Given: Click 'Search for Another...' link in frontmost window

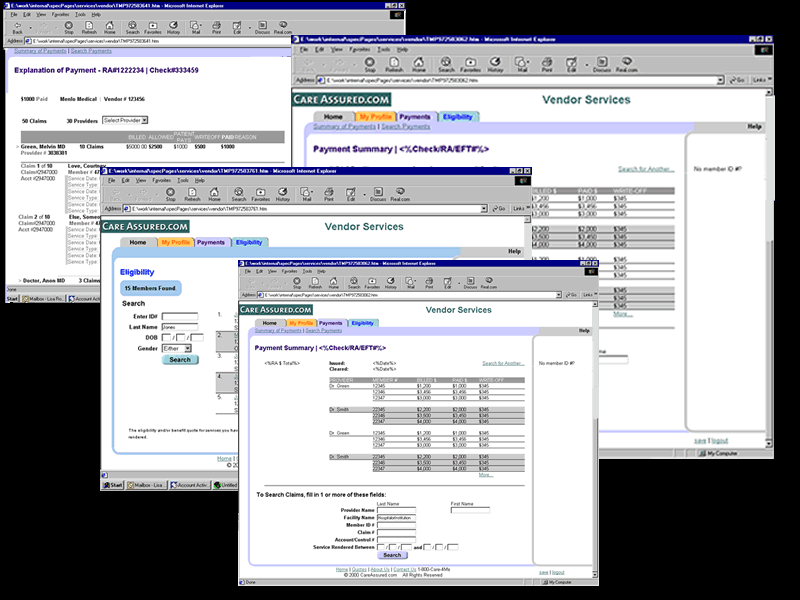Looking at the screenshot, I should coord(503,363).
